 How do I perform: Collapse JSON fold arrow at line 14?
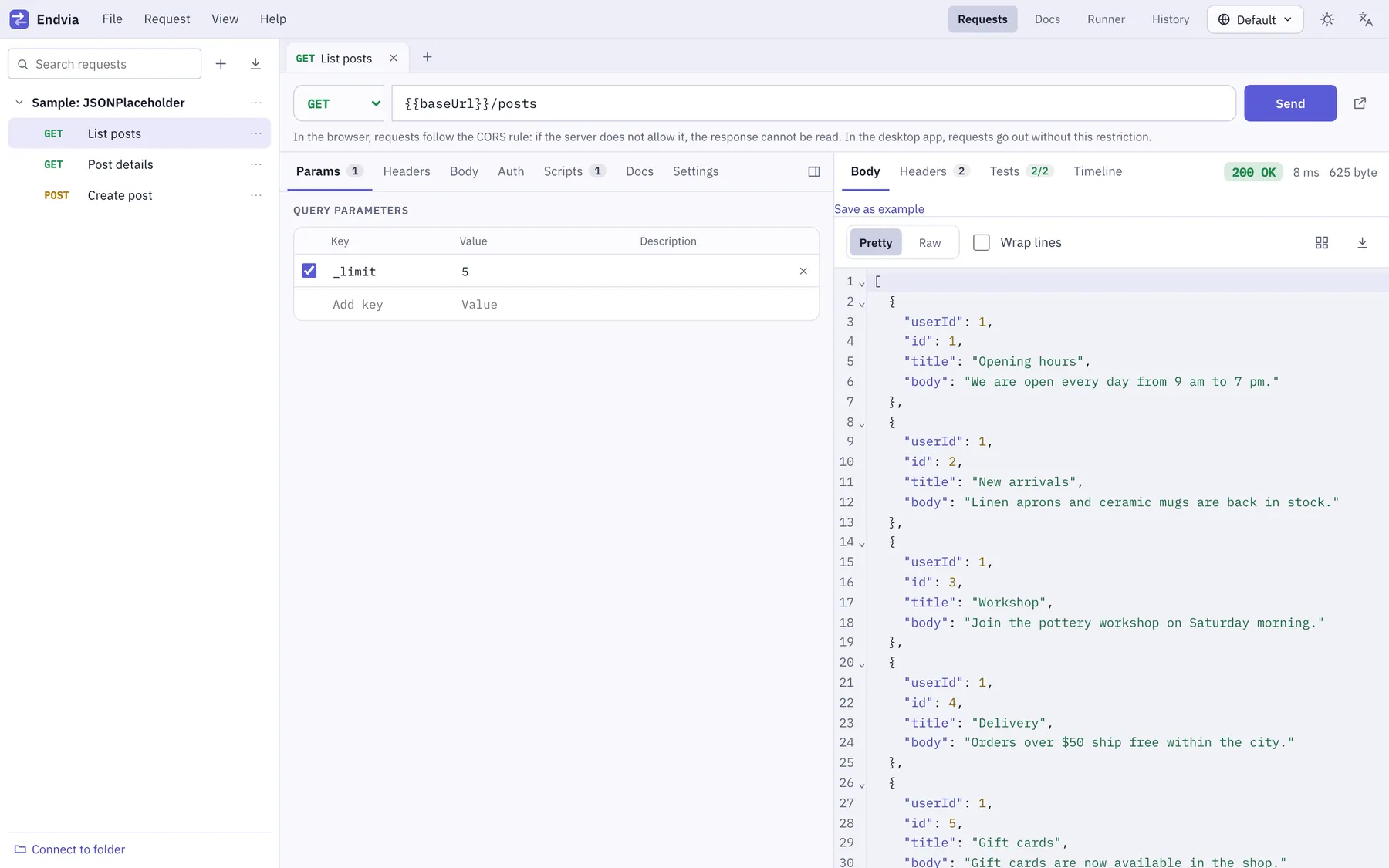click(x=862, y=545)
